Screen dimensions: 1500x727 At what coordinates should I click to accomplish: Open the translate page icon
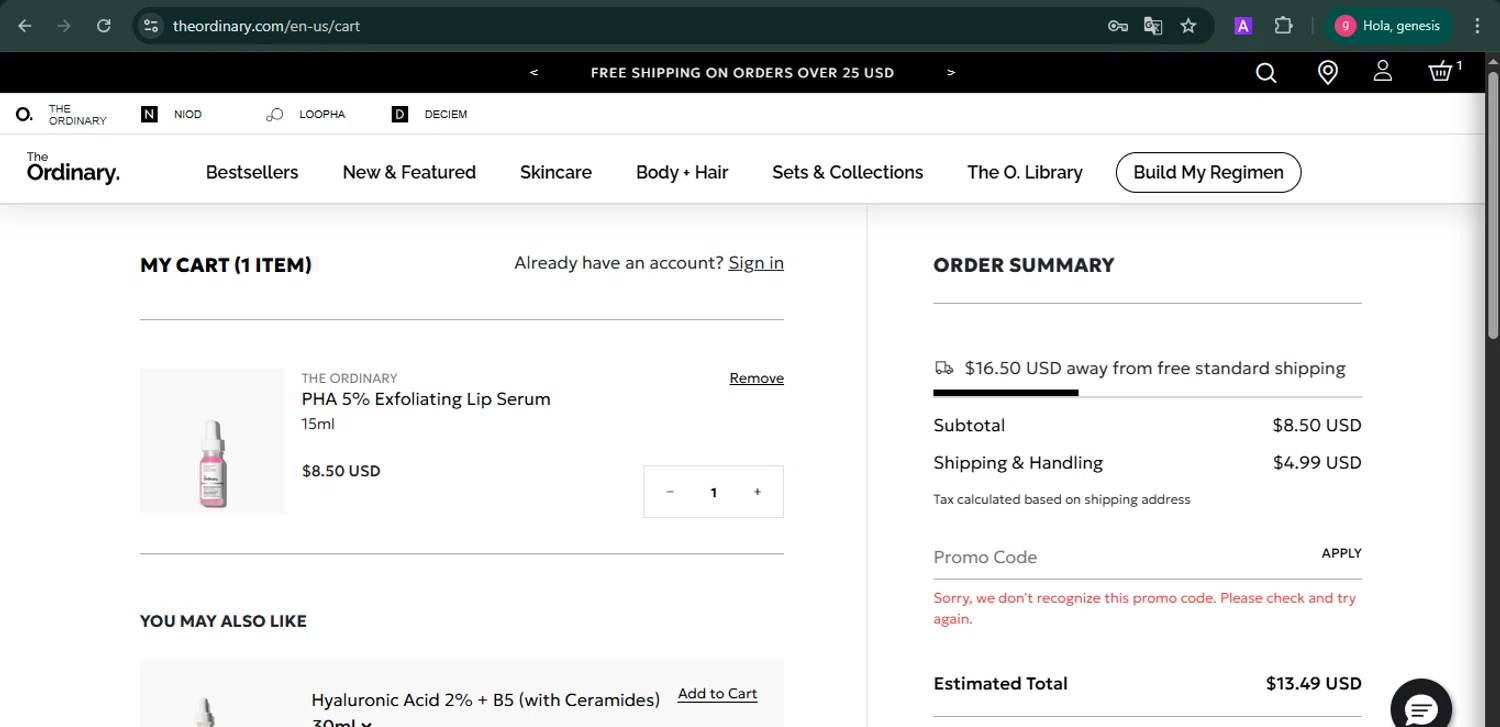[x=1153, y=26]
